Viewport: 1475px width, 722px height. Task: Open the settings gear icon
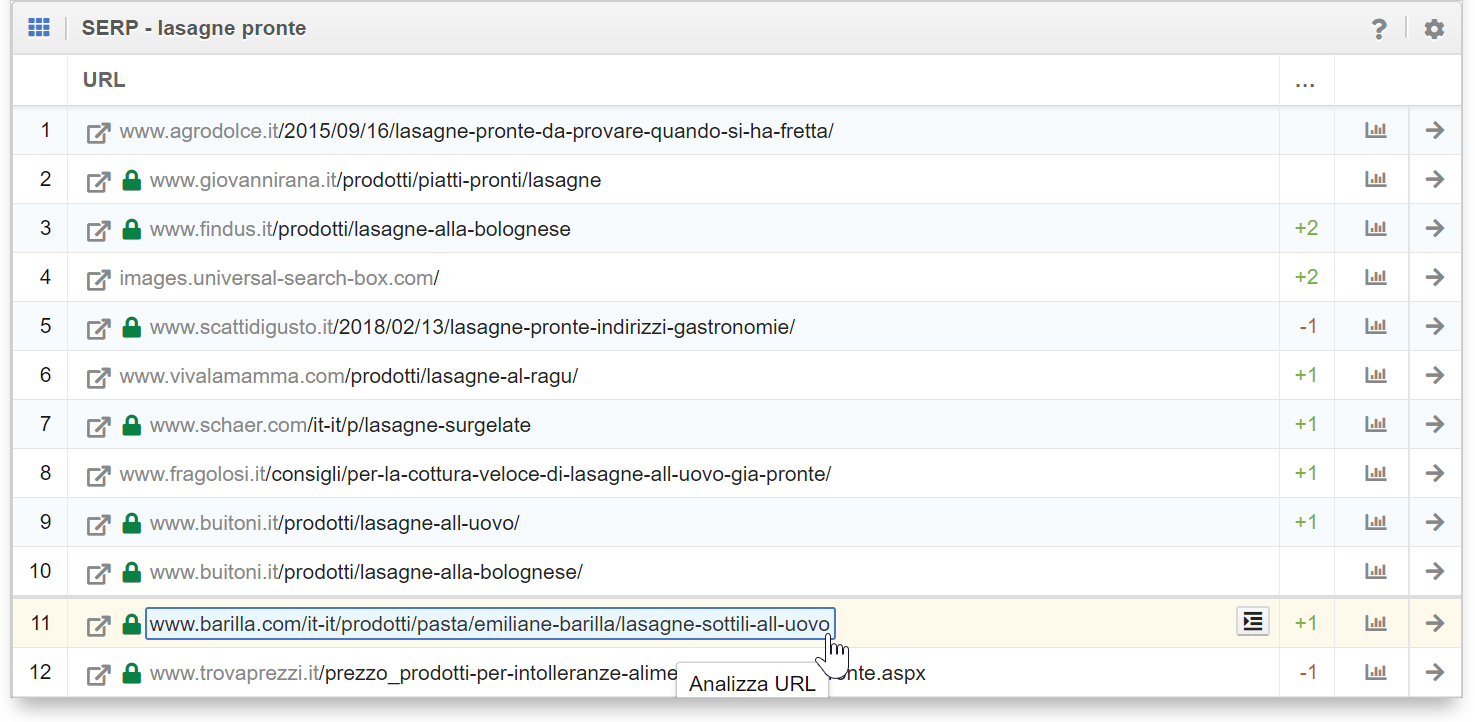[x=1434, y=29]
